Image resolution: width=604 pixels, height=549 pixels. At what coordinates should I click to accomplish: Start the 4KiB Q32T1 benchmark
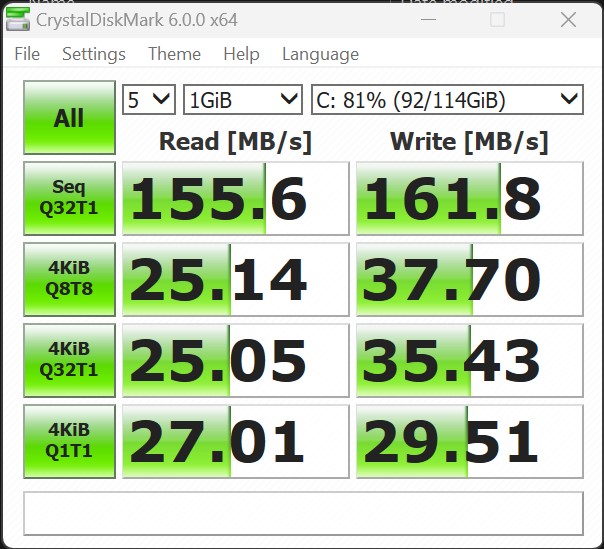pyautogui.click(x=69, y=360)
